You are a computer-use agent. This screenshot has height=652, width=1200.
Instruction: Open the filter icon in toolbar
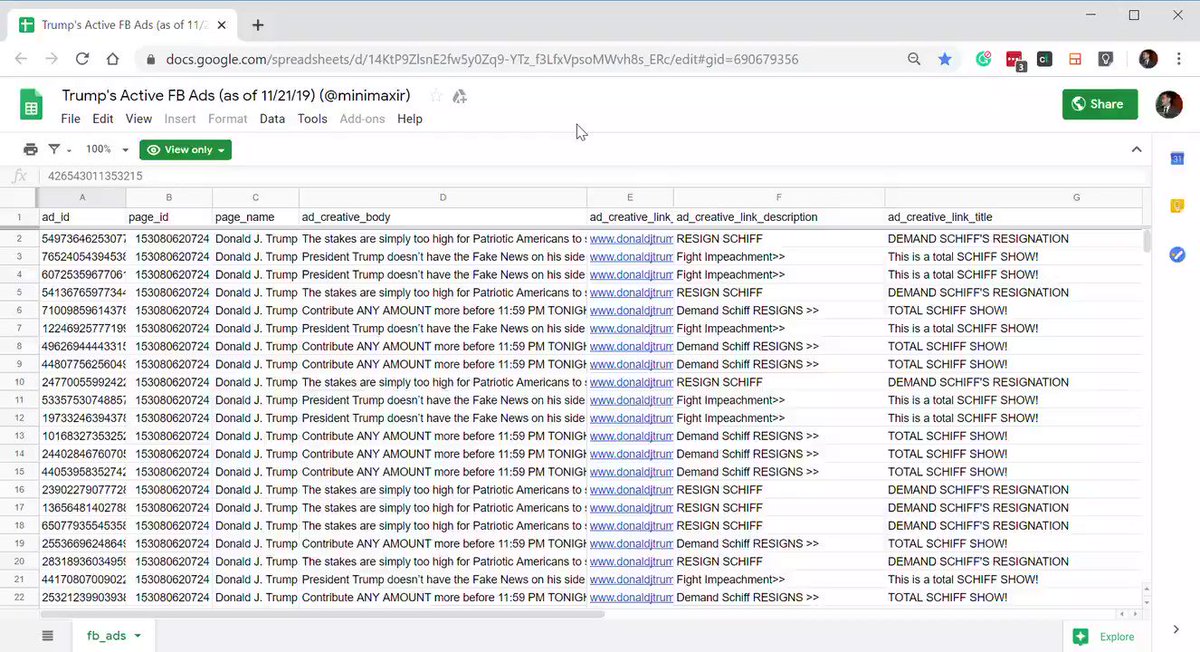(54, 149)
